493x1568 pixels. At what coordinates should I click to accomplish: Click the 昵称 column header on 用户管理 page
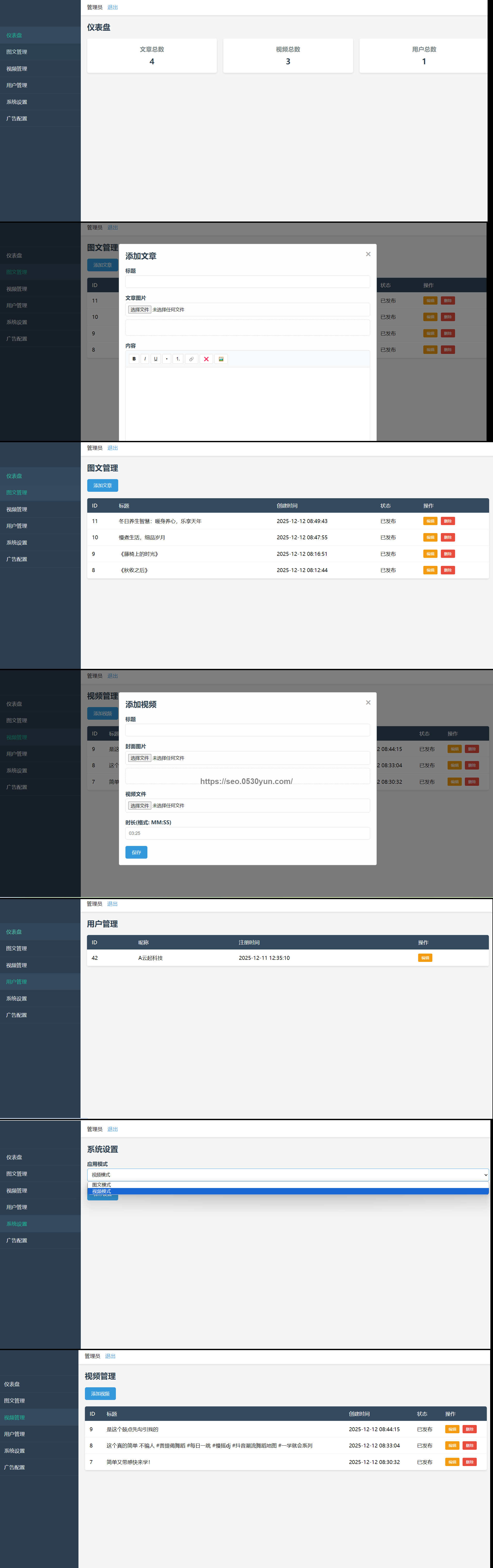144,942
